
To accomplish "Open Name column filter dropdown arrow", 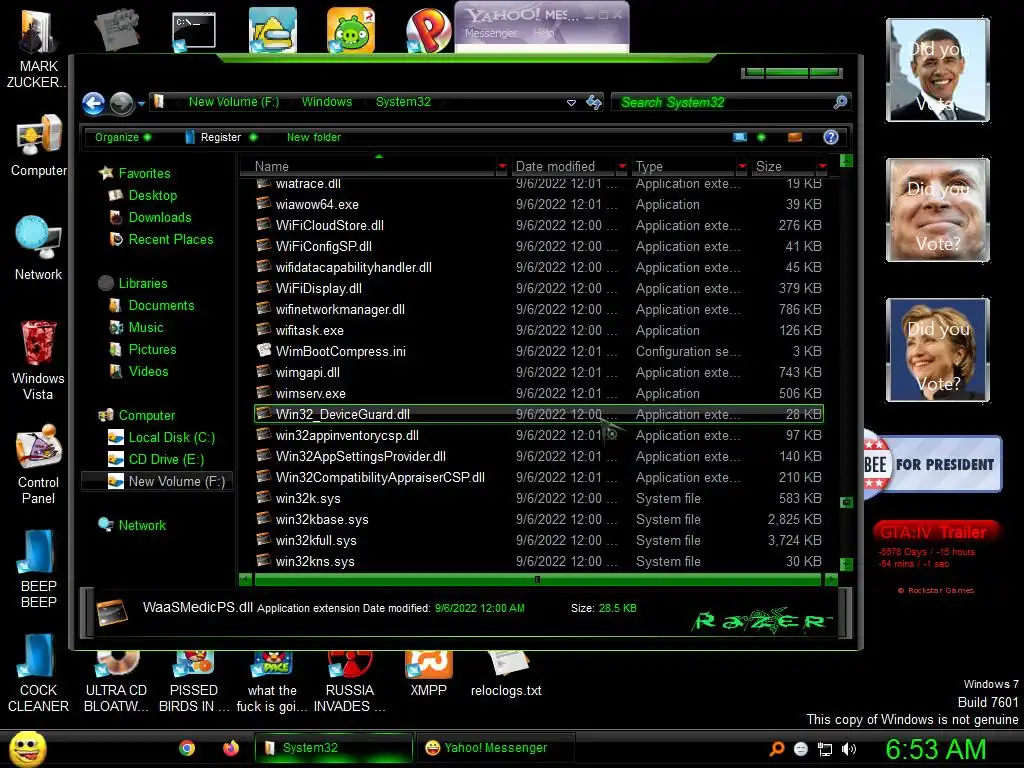I will pyautogui.click(x=502, y=167).
